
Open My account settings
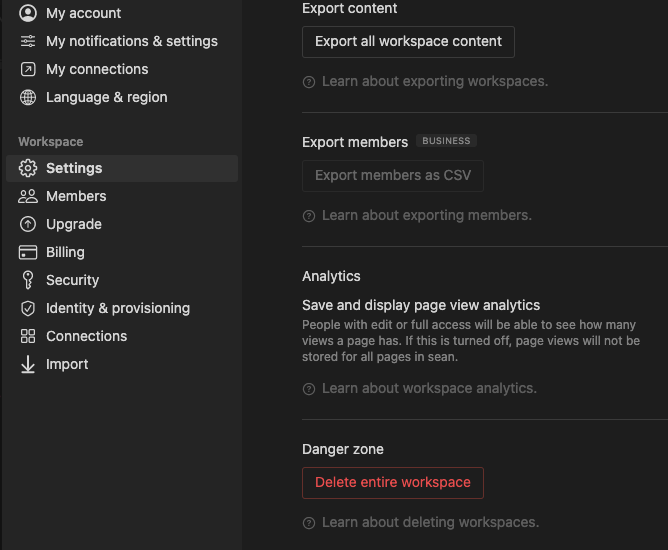122,13
